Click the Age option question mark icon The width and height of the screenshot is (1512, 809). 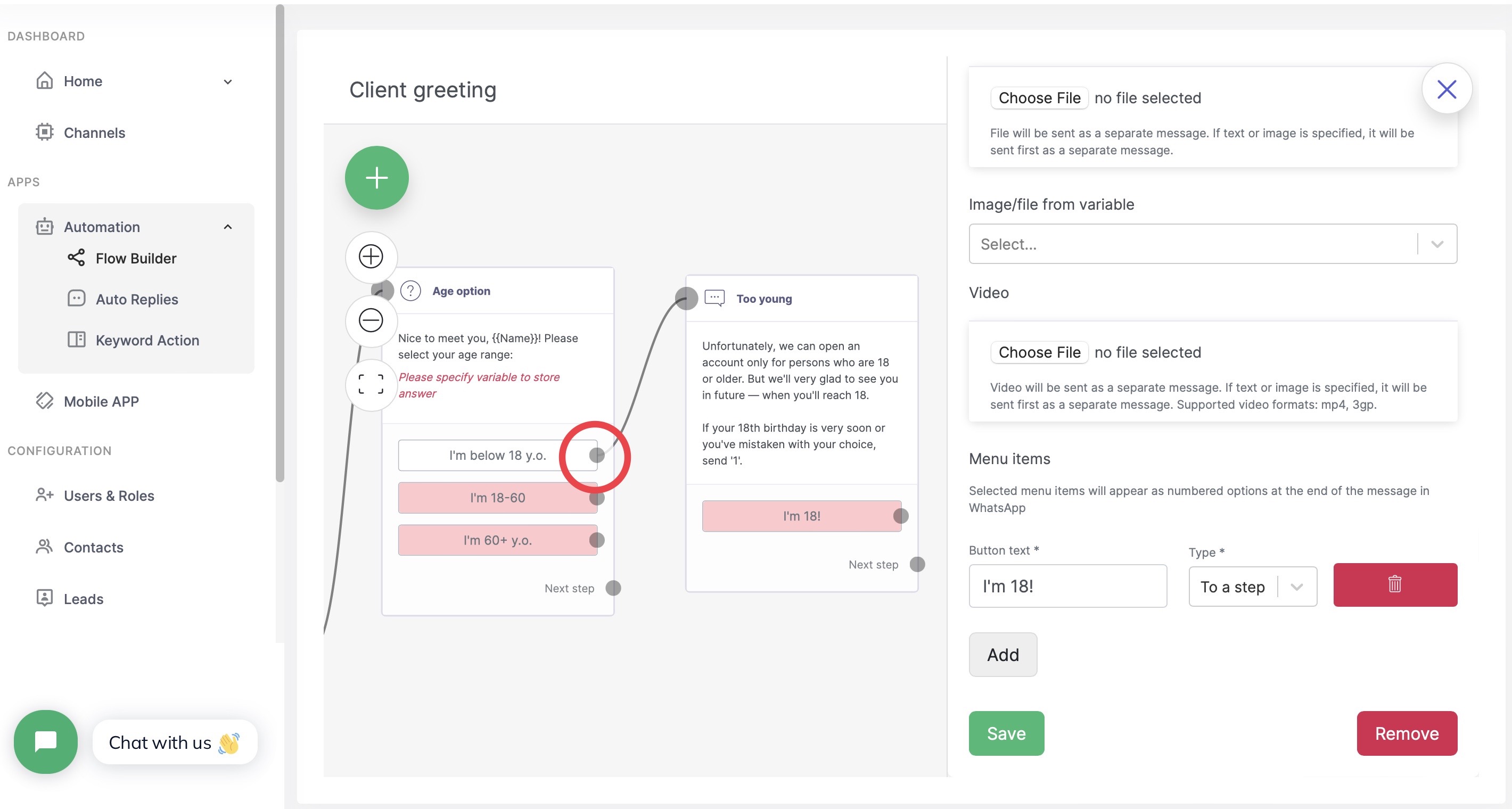410,291
